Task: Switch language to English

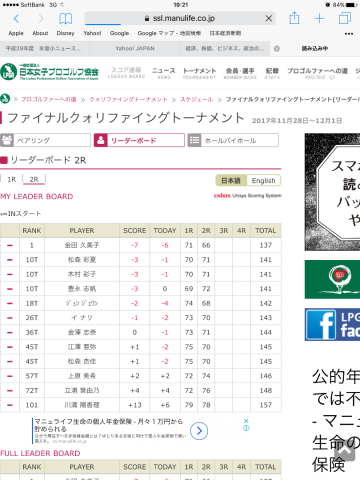Action: 264,181
